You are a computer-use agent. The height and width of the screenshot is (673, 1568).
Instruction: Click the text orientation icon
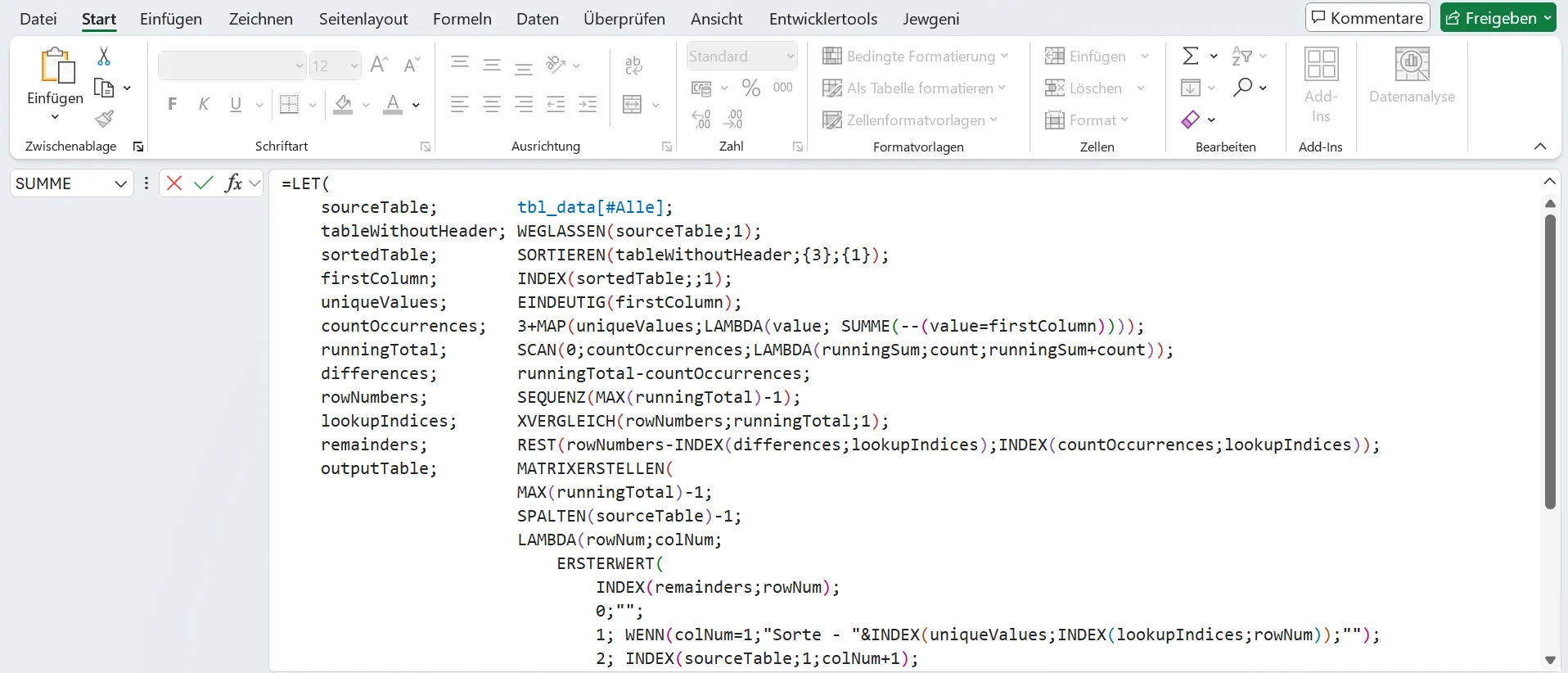pos(556,65)
